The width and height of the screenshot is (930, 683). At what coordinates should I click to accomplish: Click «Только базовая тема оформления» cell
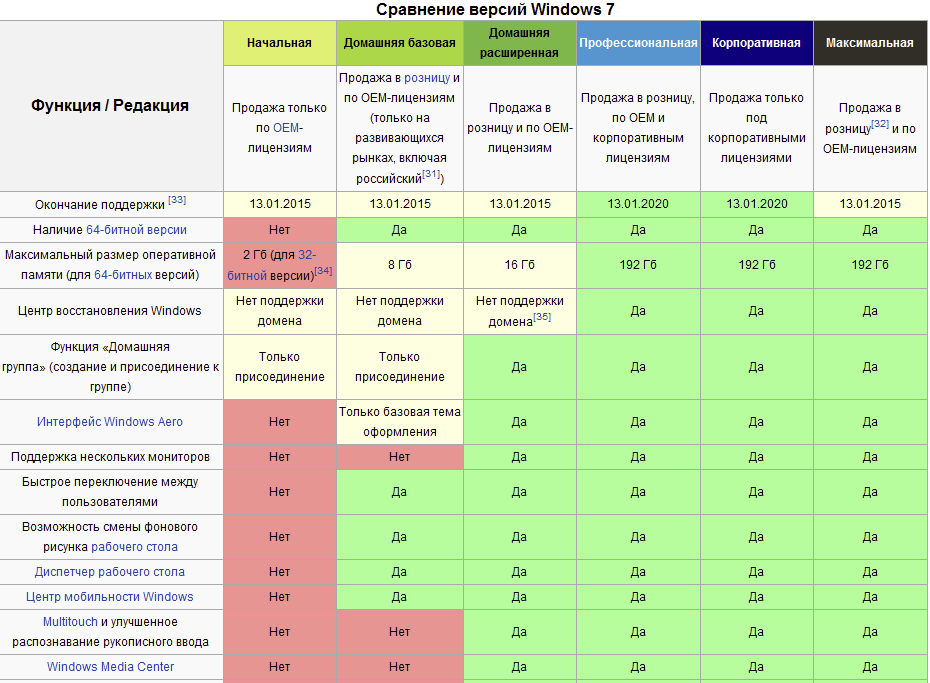coord(400,422)
